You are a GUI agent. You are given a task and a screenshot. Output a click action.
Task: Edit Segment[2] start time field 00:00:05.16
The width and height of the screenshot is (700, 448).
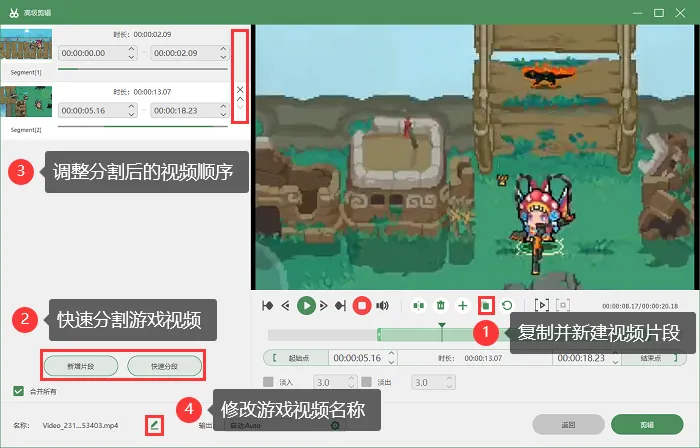97,110
